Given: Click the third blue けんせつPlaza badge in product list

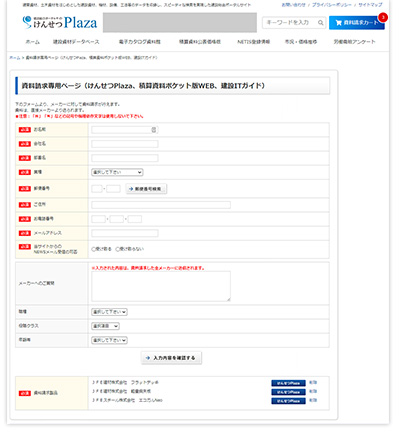Looking at the screenshot, I should pos(288,401).
